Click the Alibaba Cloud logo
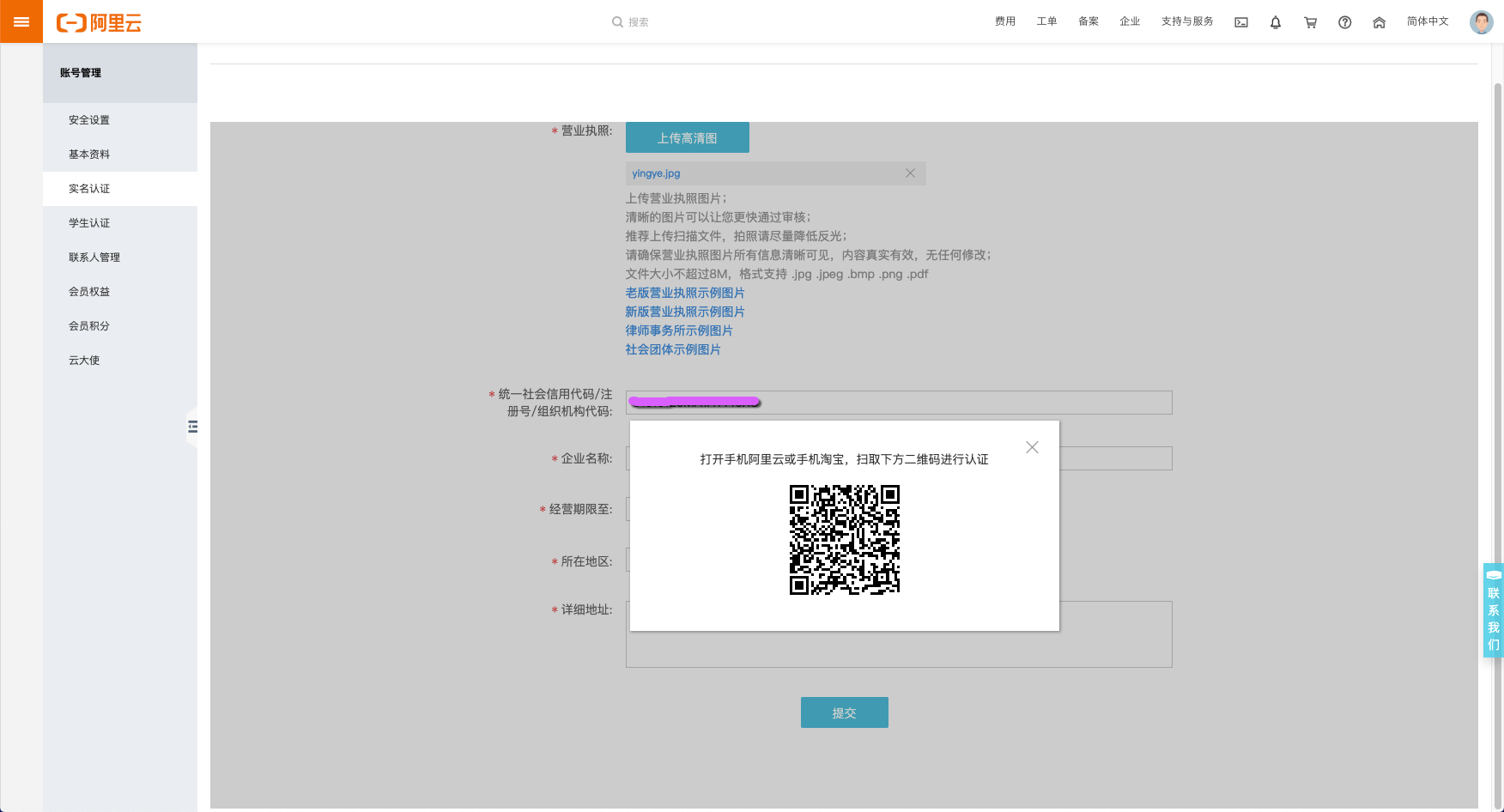Image resolution: width=1504 pixels, height=812 pixels. (99, 22)
